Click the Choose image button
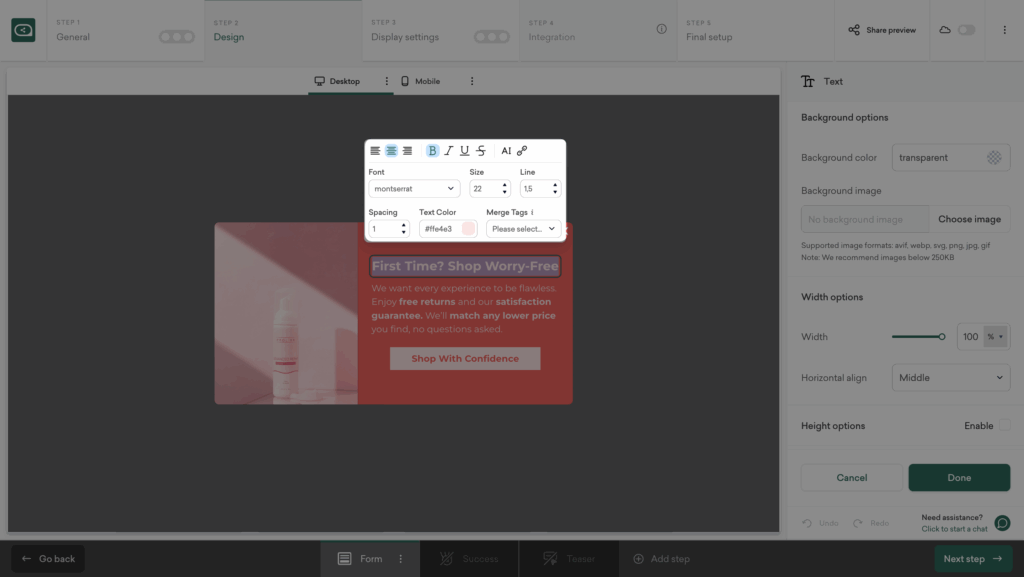The width and height of the screenshot is (1024, 577). (x=968, y=219)
